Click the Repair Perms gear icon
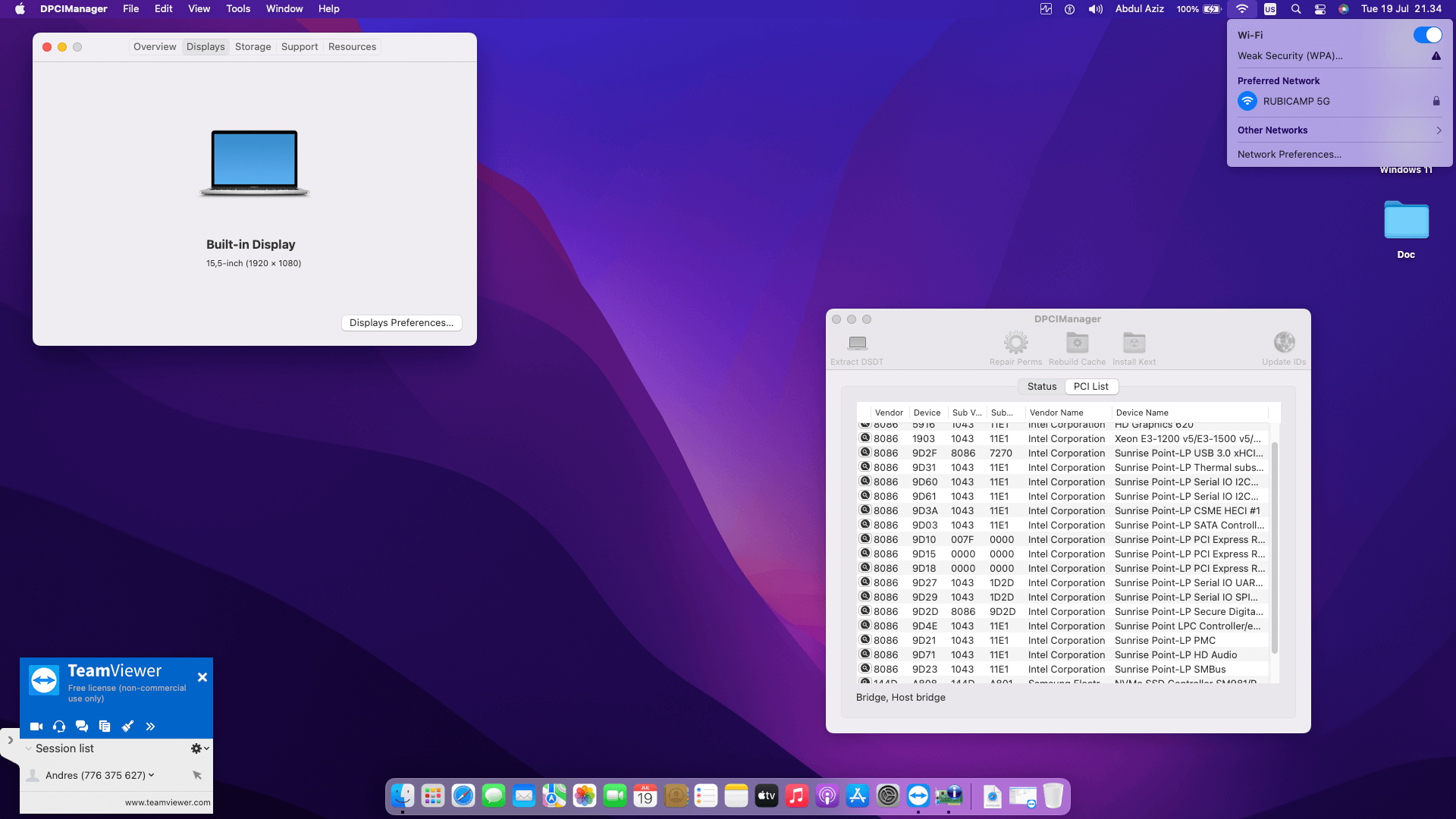1456x819 pixels. pos(1015,343)
